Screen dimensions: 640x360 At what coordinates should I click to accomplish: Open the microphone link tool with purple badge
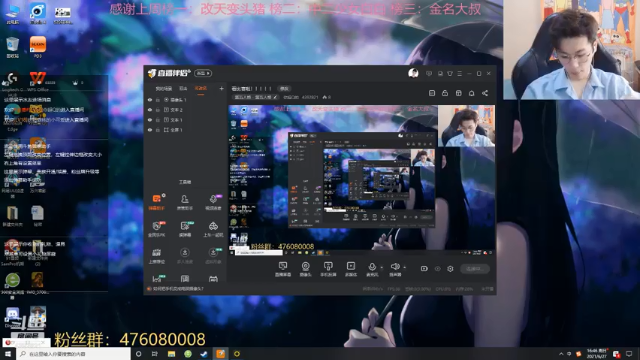pyautogui.click(x=213, y=202)
